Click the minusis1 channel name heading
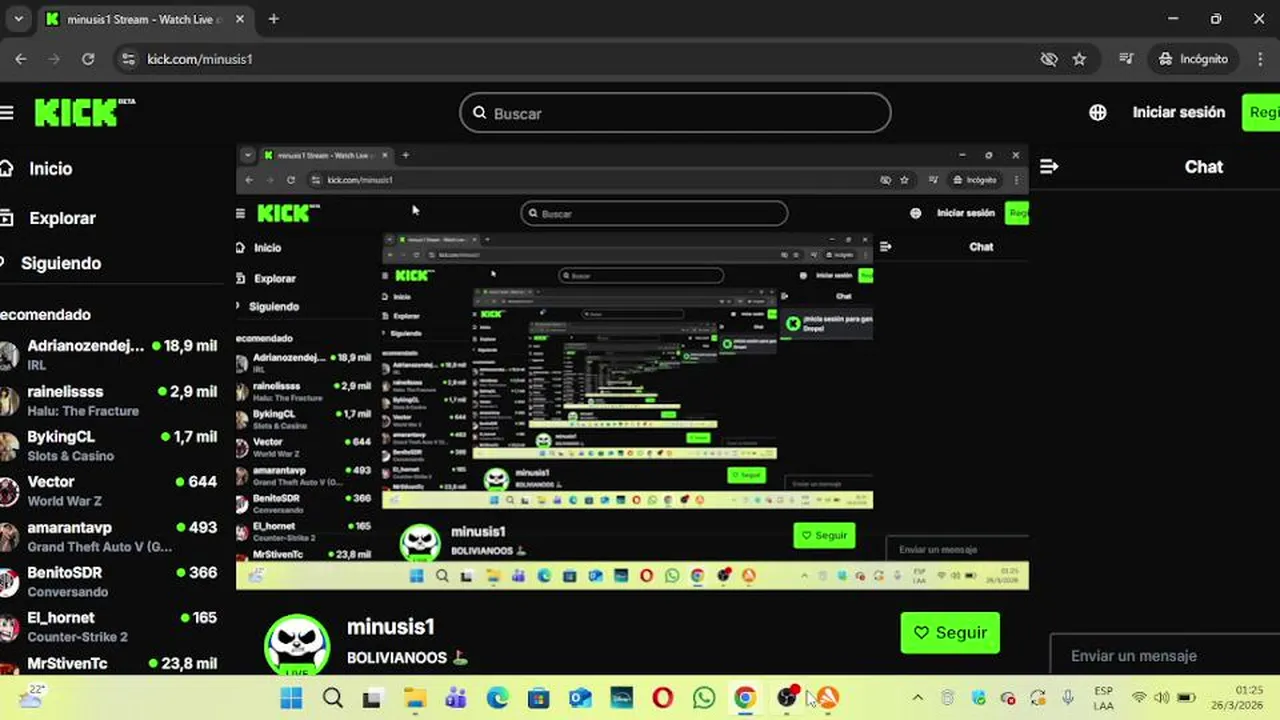 click(391, 627)
